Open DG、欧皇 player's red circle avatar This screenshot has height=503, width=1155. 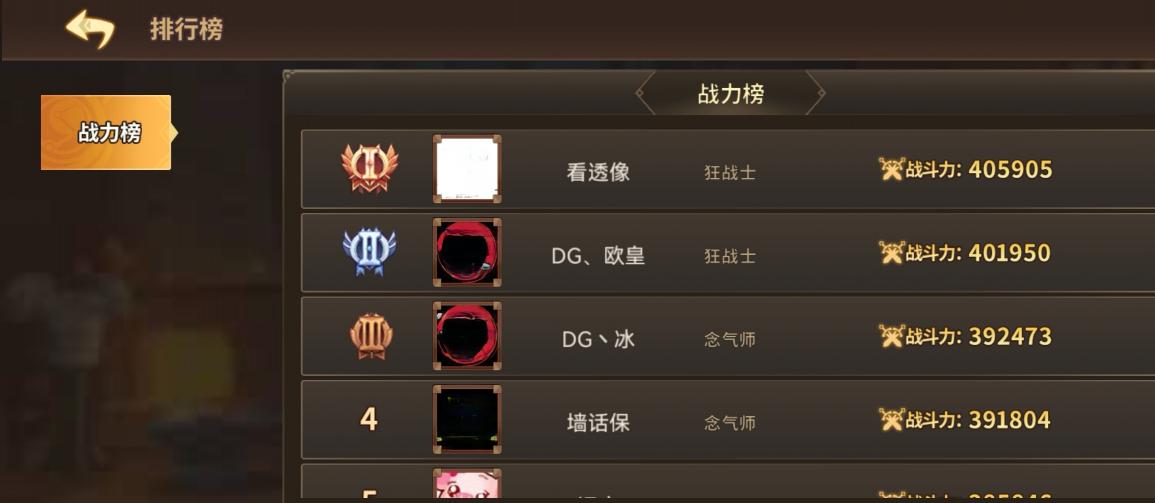(x=467, y=252)
